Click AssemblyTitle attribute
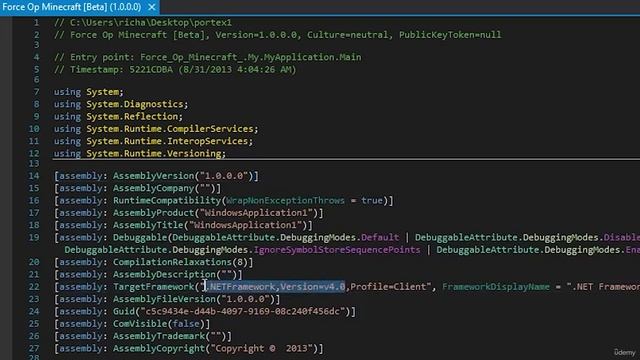Viewport: 640px width, 360px height. [148, 225]
